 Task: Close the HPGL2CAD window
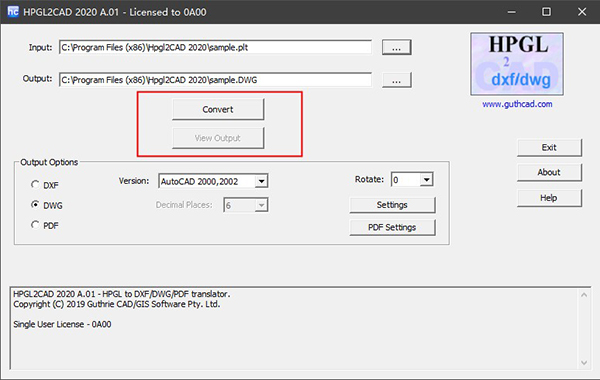point(582,12)
